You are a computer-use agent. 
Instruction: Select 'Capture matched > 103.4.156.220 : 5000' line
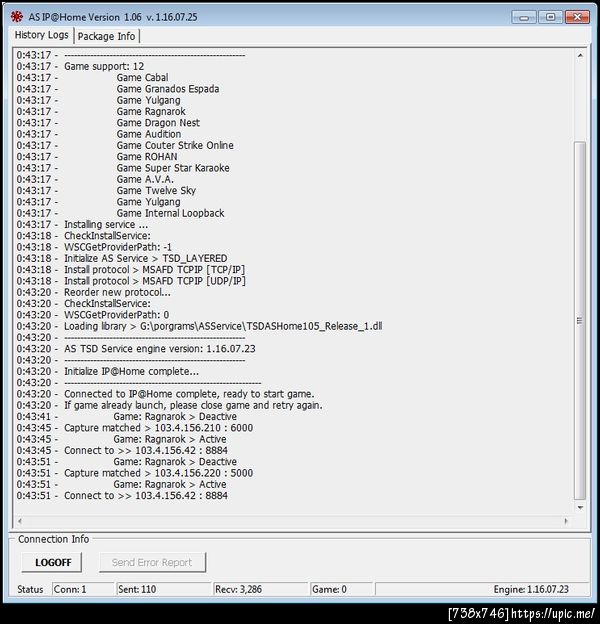click(x=134, y=473)
